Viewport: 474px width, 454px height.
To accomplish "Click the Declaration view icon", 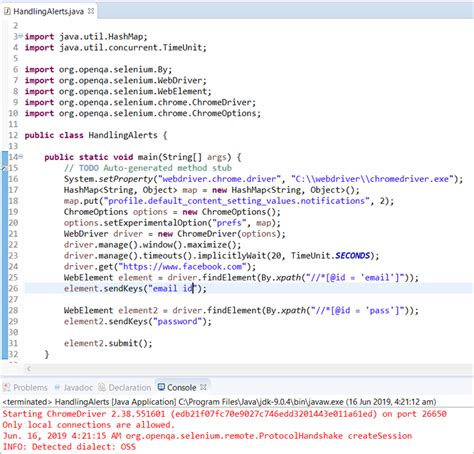I will pyautogui.click(x=102, y=387).
